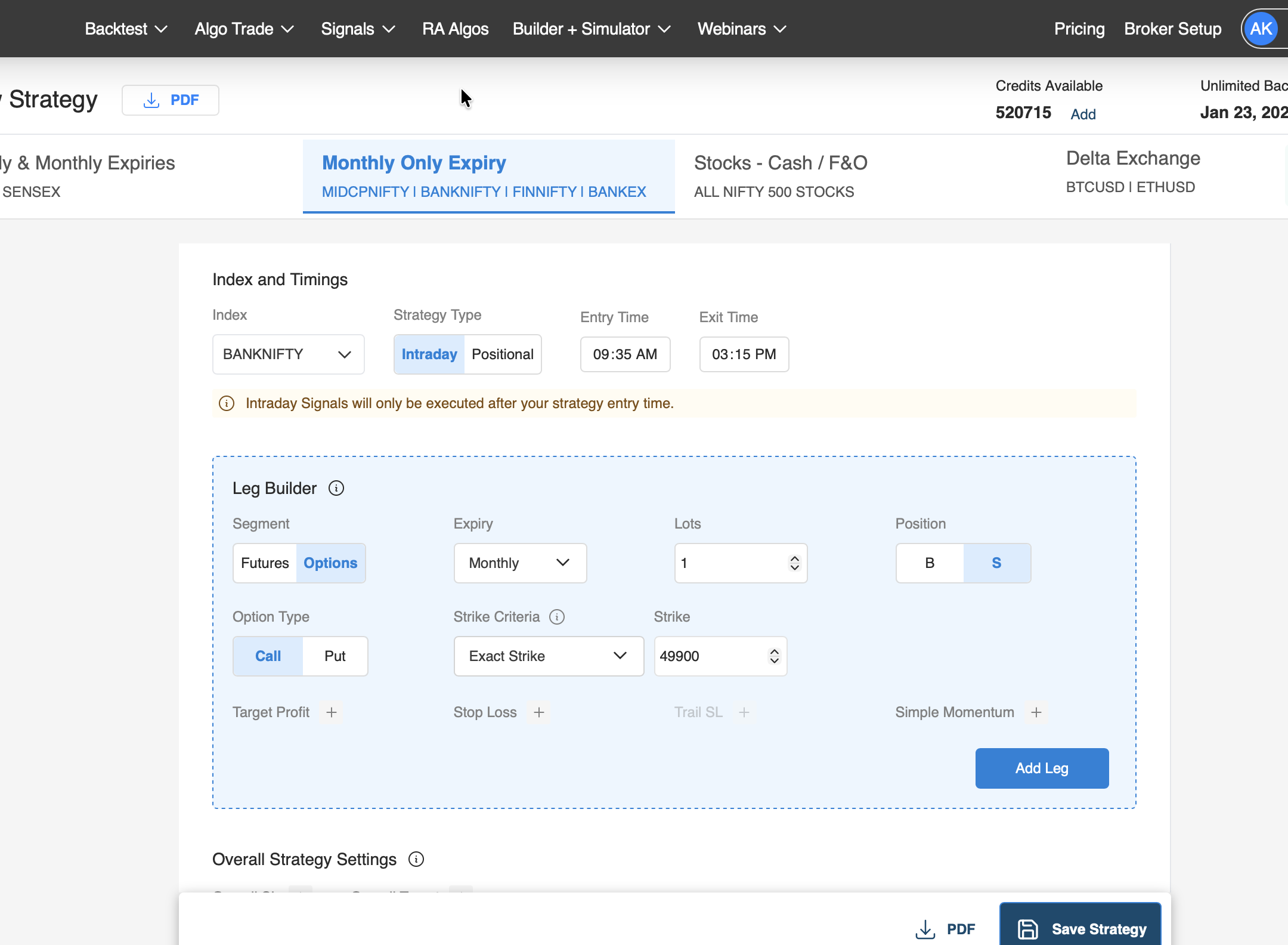
Task: Click the Entry Time field
Action: [625, 354]
